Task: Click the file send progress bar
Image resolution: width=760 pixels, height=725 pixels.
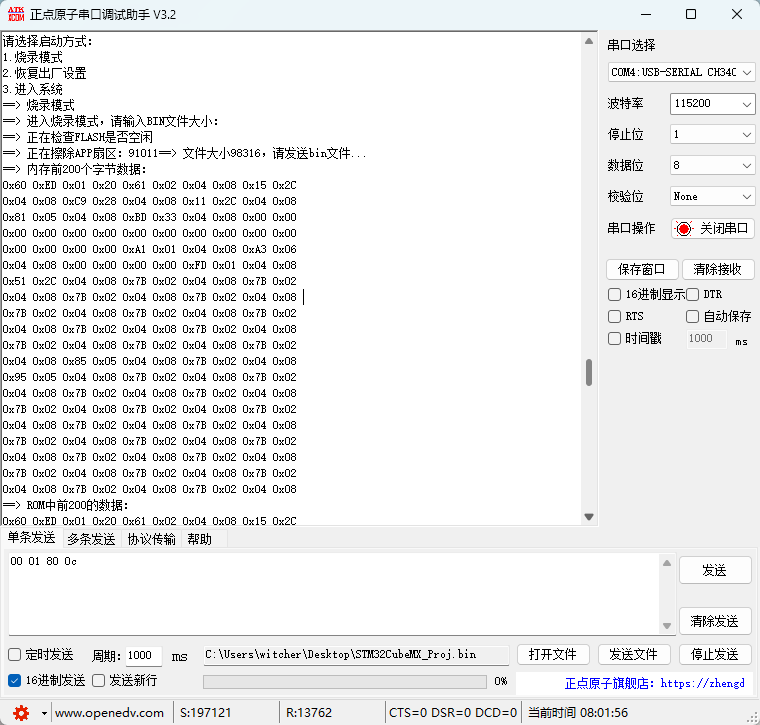Action: point(345,681)
